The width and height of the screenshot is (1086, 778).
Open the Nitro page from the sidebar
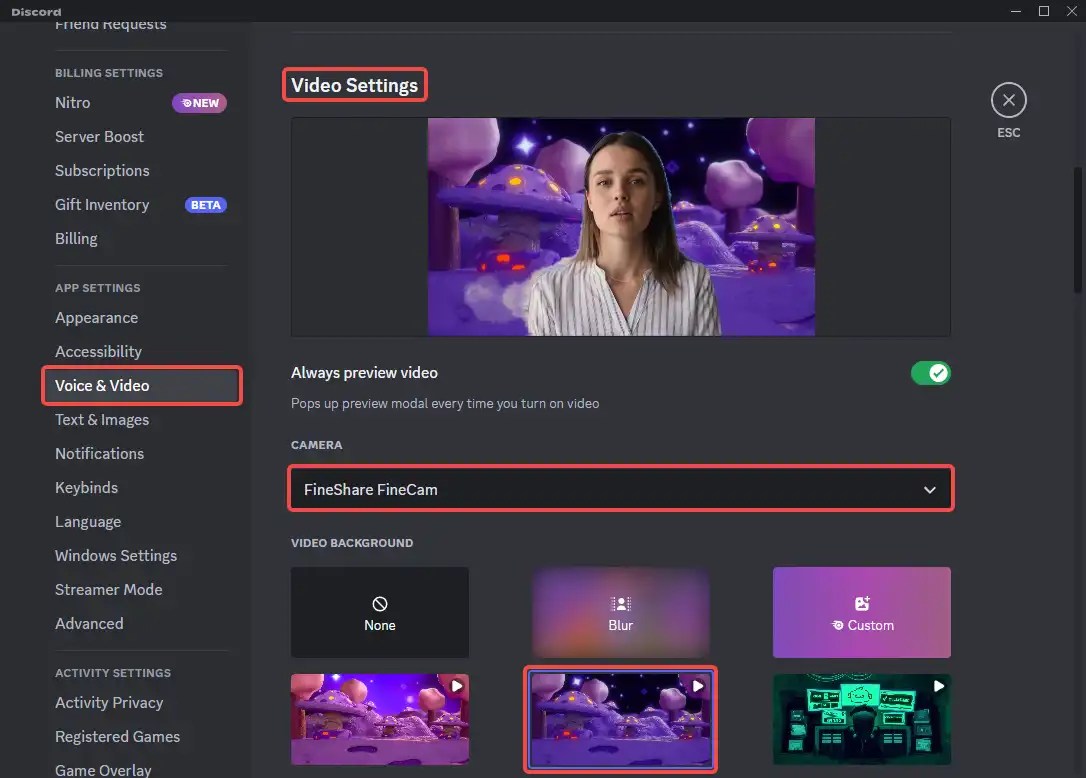(72, 102)
